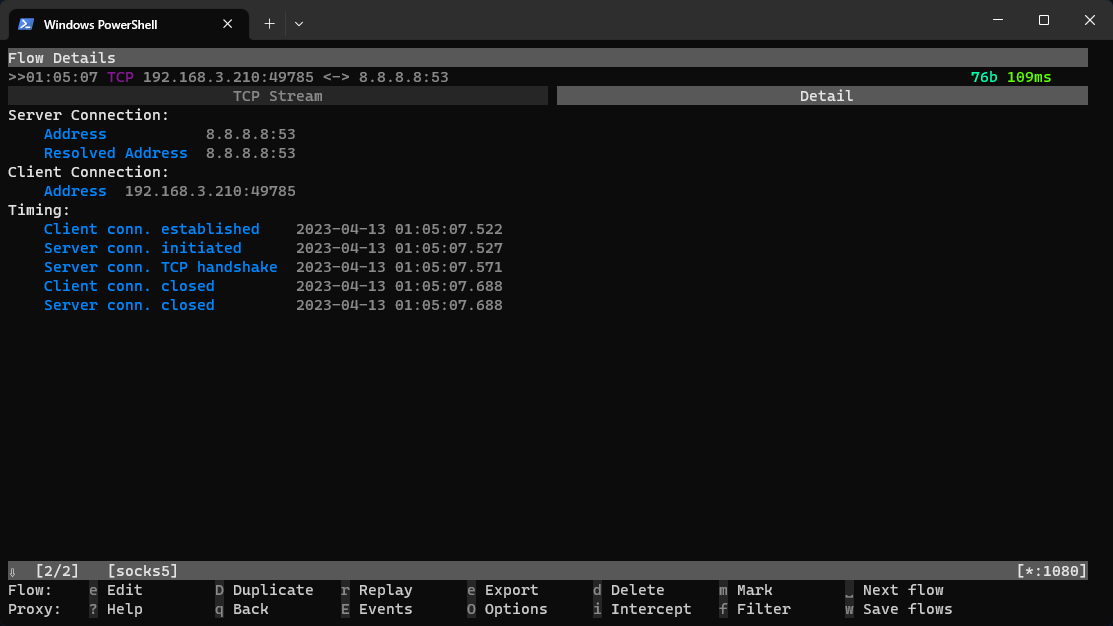Open the terminal tab chevron dropdown

[297, 23]
